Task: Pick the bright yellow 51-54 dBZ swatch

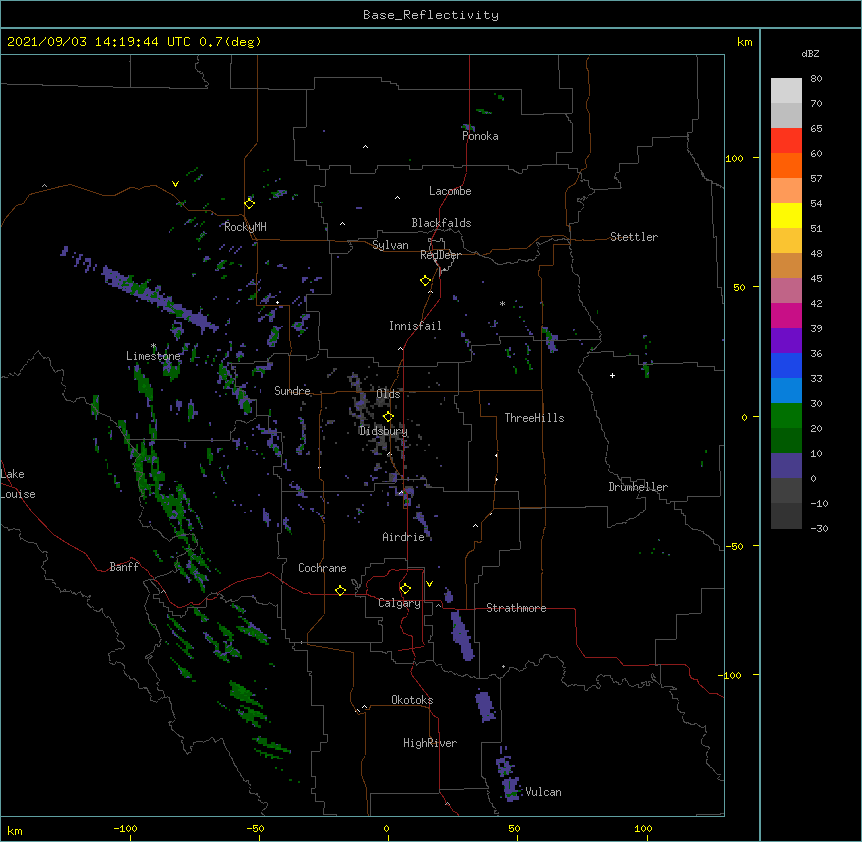Action: [786, 215]
